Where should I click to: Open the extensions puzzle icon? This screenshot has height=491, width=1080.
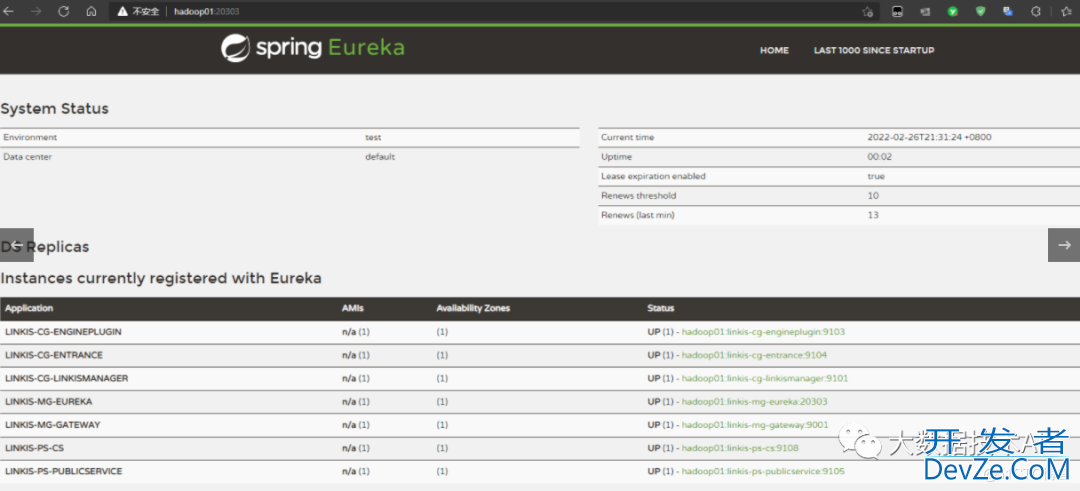pos(1035,12)
